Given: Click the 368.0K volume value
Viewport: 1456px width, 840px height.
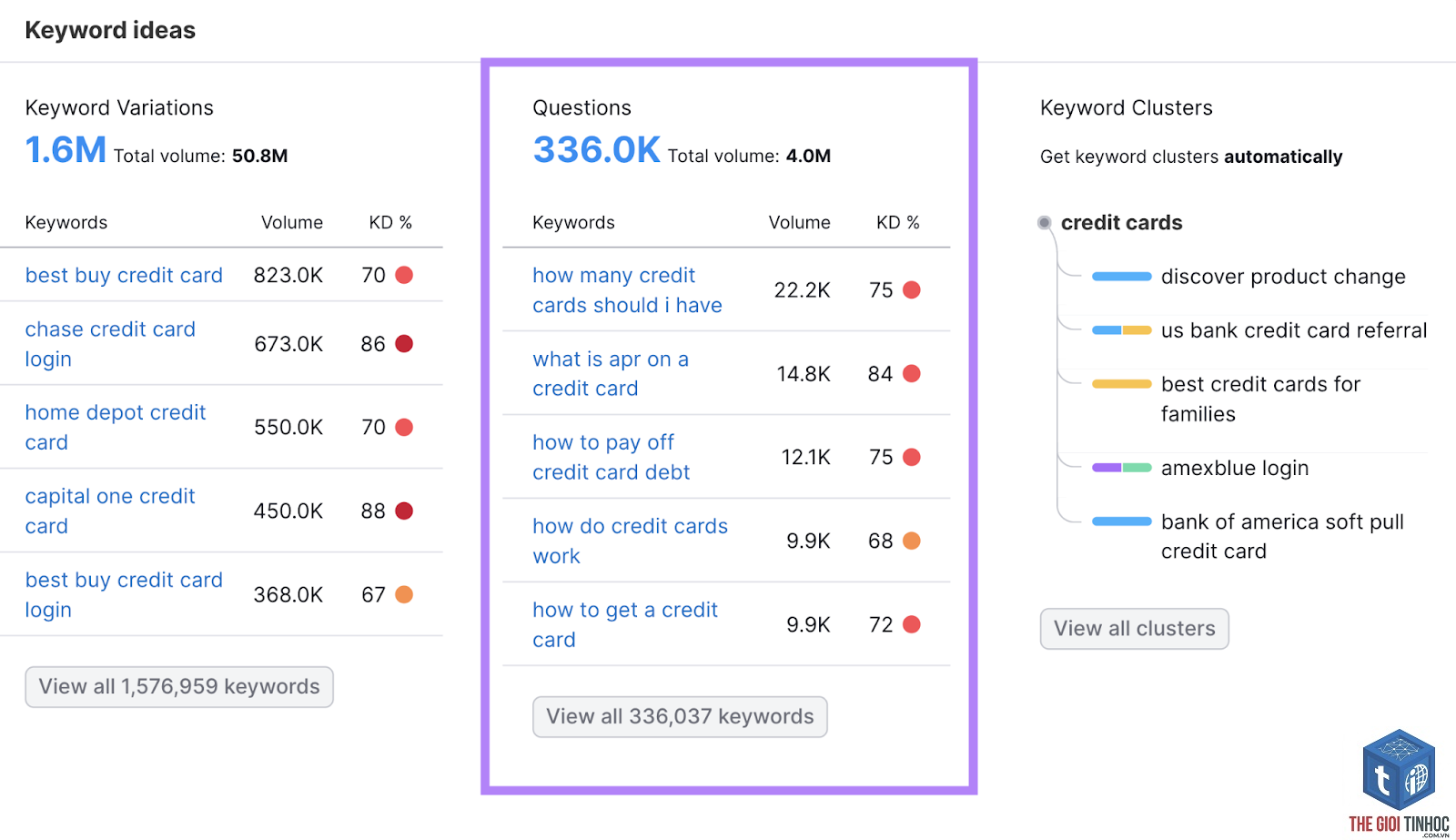Looking at the screenshot, I should click(x=288, y=594).
